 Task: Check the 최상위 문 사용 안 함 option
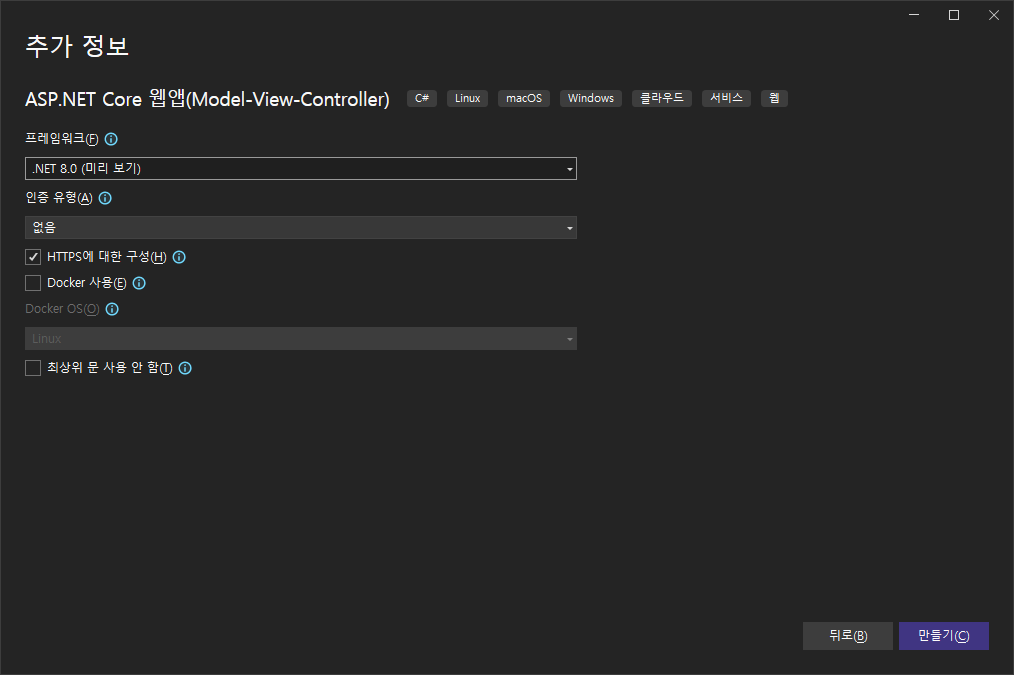click(33, 368)
